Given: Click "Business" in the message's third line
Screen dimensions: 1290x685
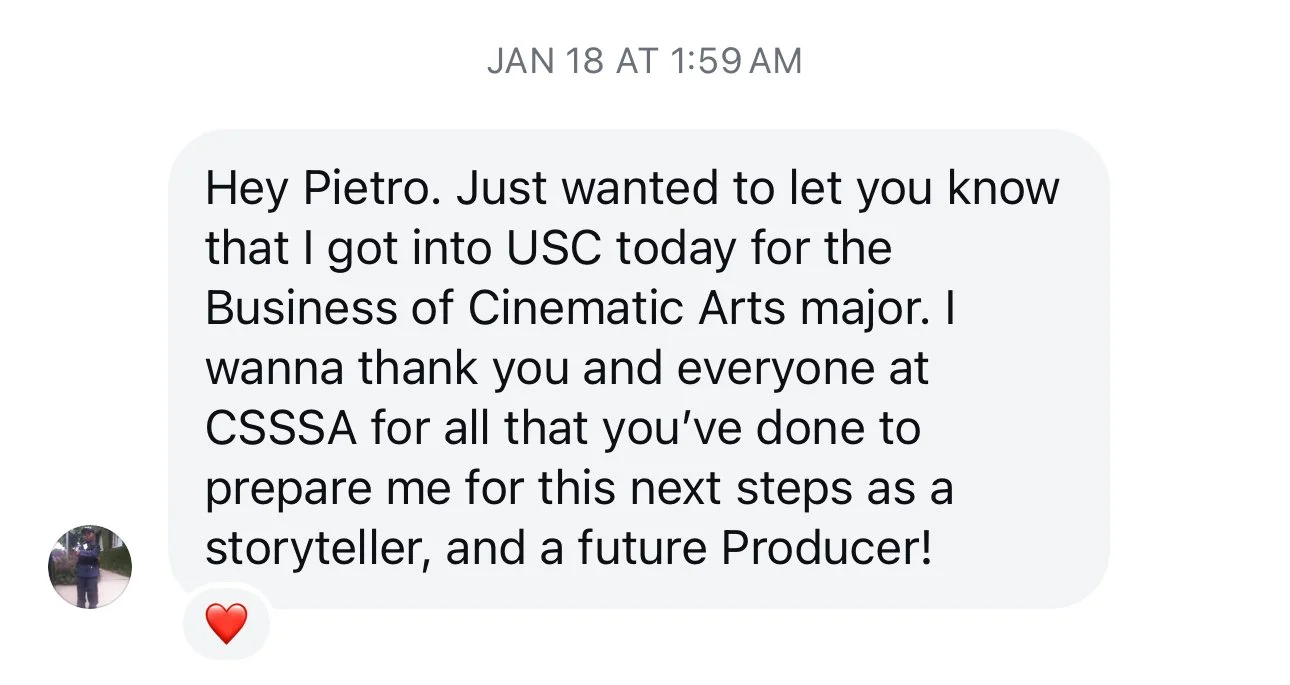Looking at the screenshot, I should (x=300, y=310).
